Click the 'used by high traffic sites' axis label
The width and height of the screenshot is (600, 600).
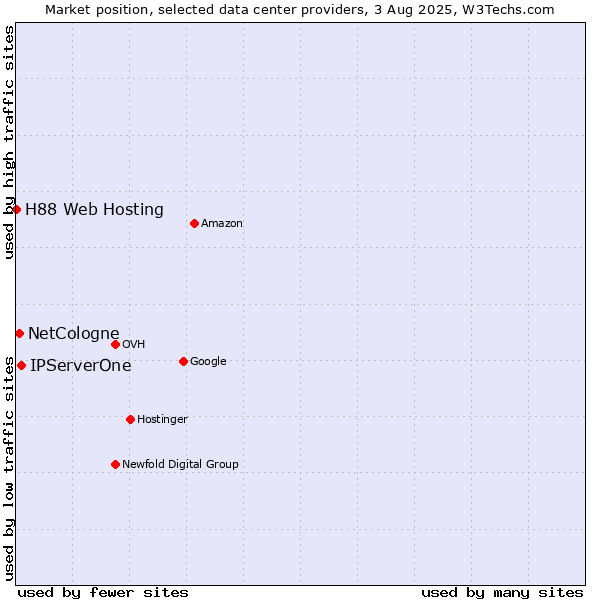pos(8,142)
